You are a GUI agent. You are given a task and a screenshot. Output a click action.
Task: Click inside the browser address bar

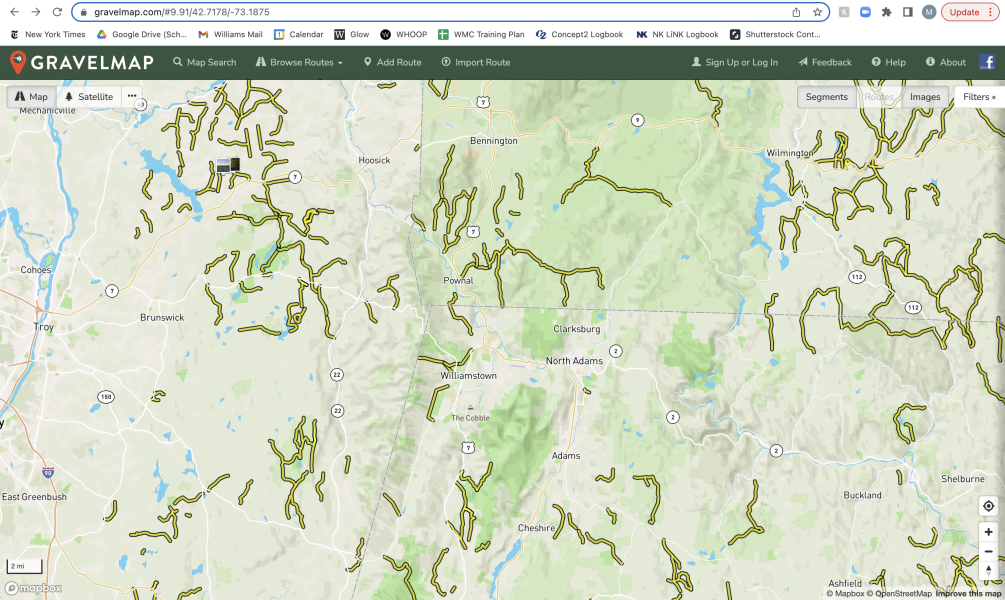[300, 14]
